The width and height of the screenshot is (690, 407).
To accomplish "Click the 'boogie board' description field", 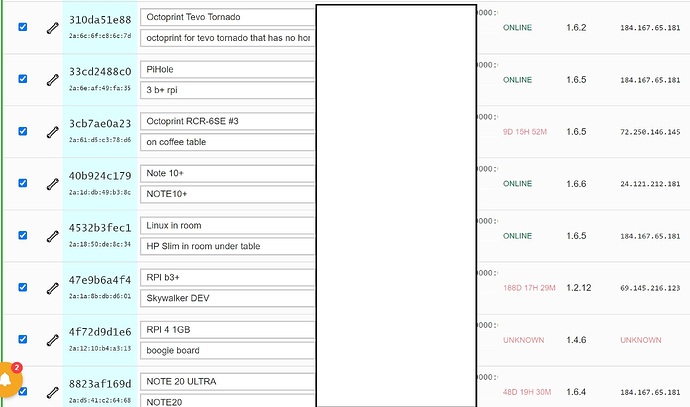I will click(227, 350).
